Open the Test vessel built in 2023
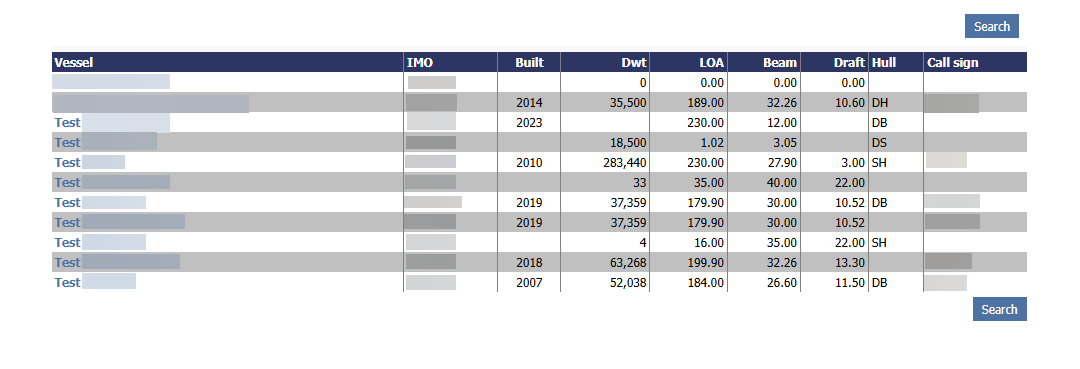 tap(112, 123)
